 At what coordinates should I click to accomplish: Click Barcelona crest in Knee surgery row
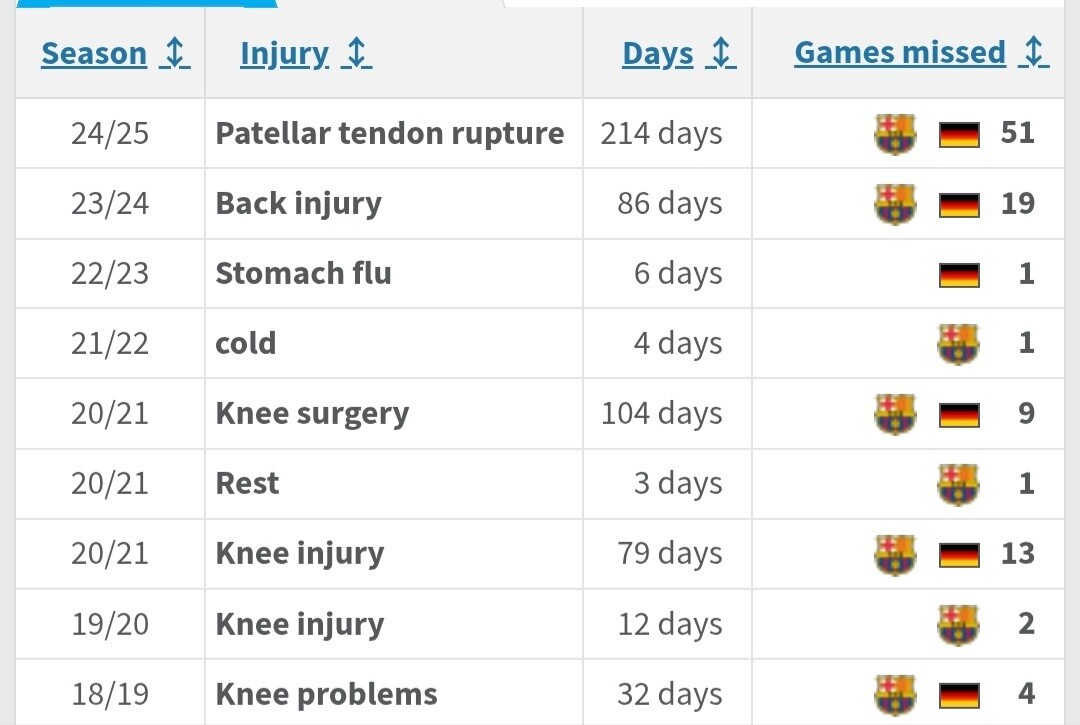(x=895, y=414)
